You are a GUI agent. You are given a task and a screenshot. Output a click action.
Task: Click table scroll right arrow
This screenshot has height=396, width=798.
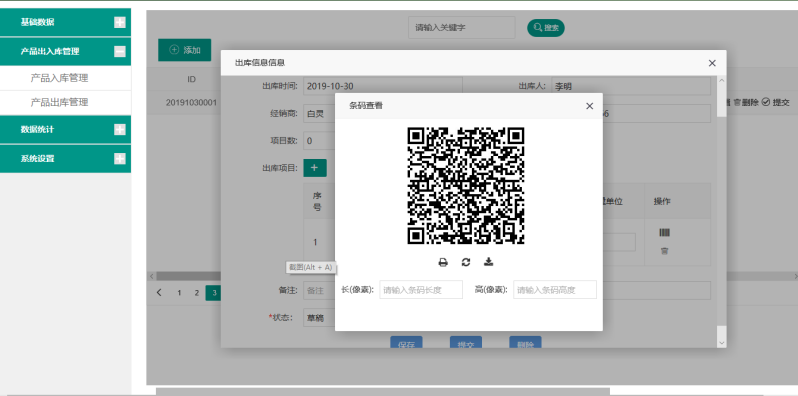(795, 276)
